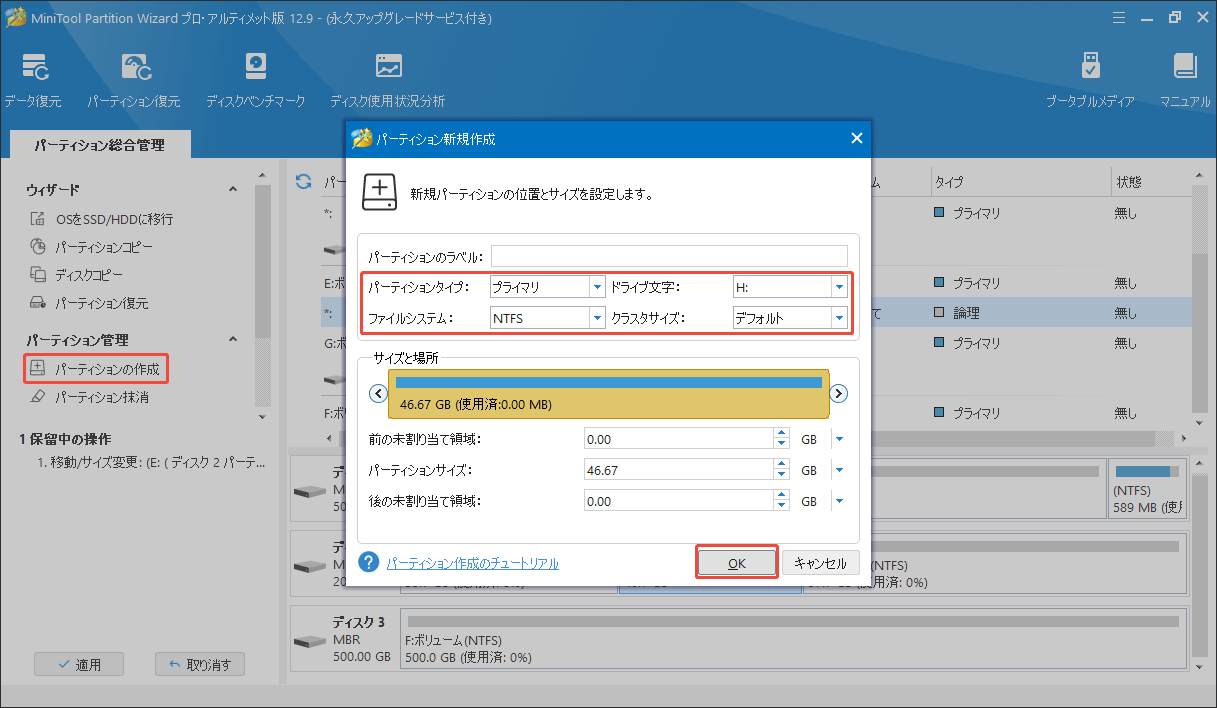Click the 状態 column header
Image resolution: width=1217 pixels, height=708 pixels.
[x=1150, y=182]
